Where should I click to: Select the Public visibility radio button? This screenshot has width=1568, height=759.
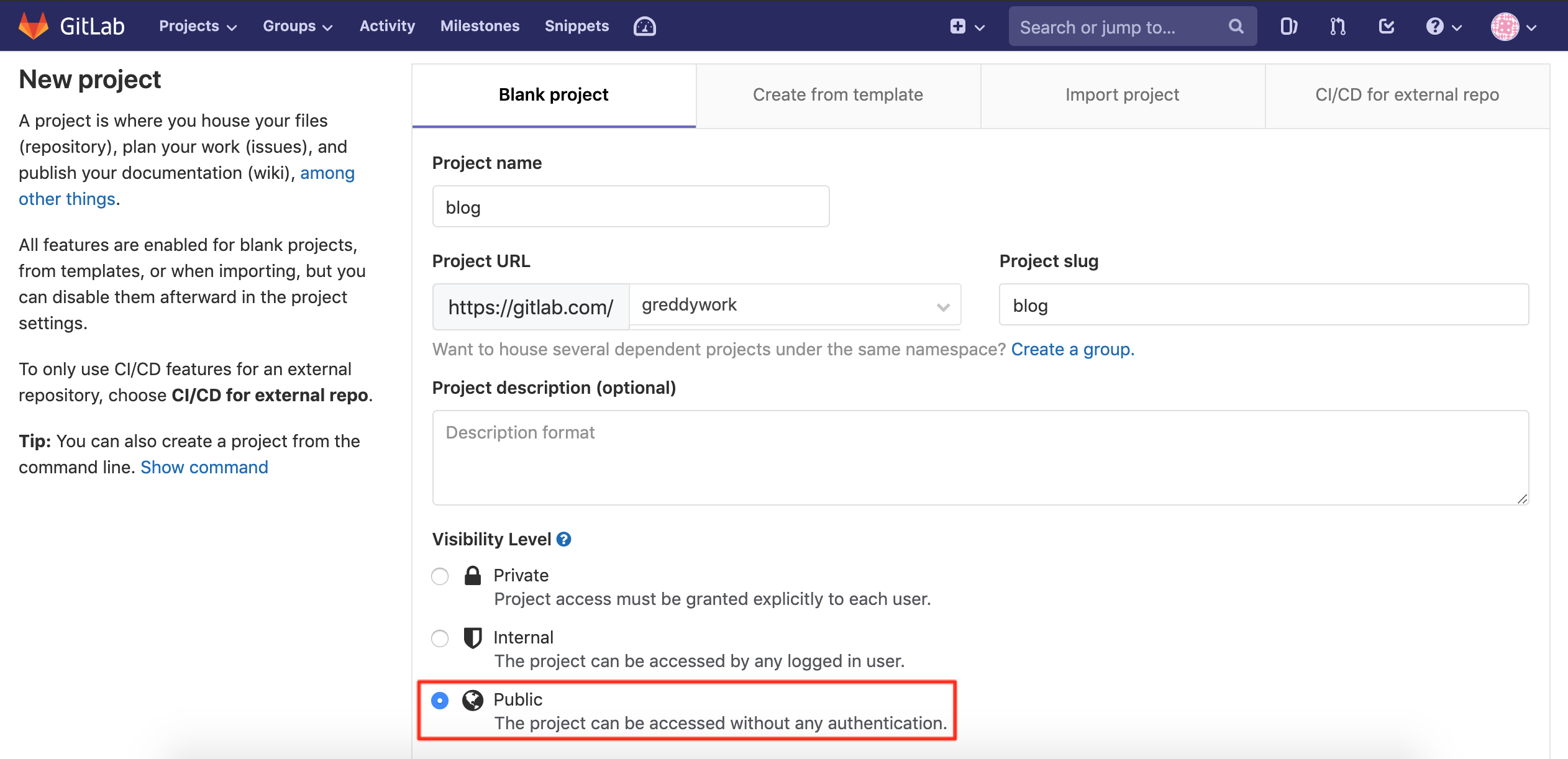coord(440,701)
